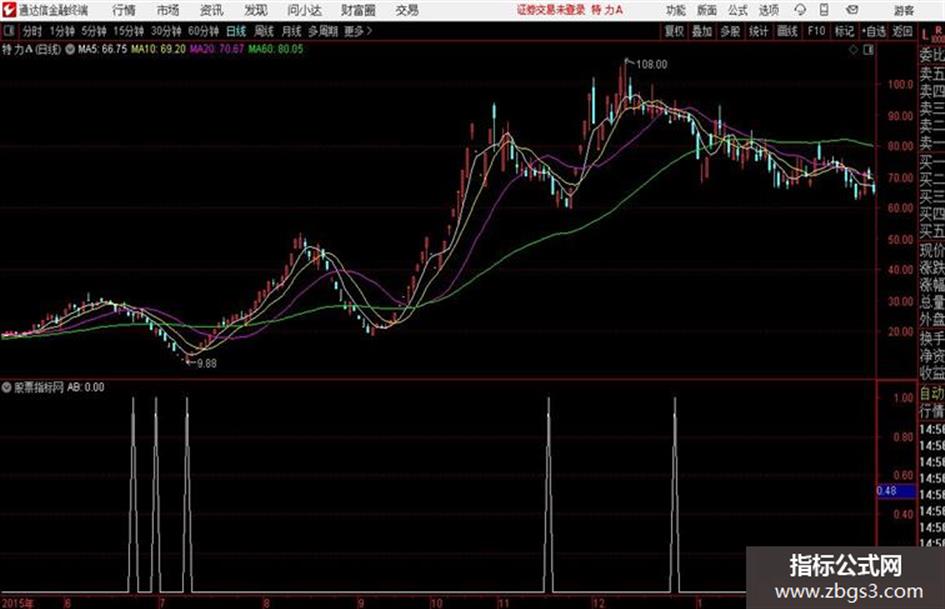Click the mobile phone icon in title bar

pyautogui.click(x=824, y=10)
